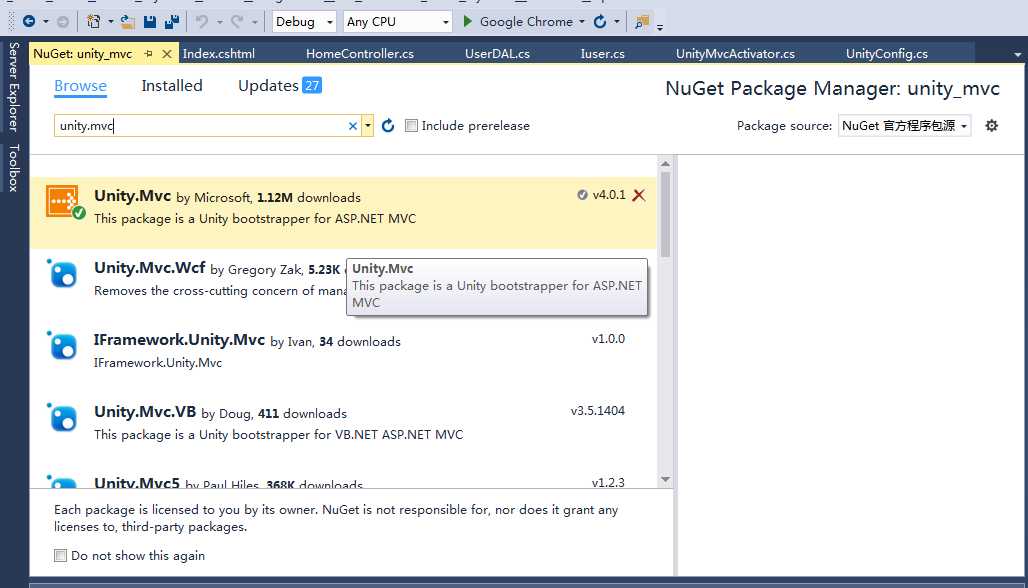Click the v1.0.0 version text
This screenshot has height=588, width=1028.
(608, 339)
